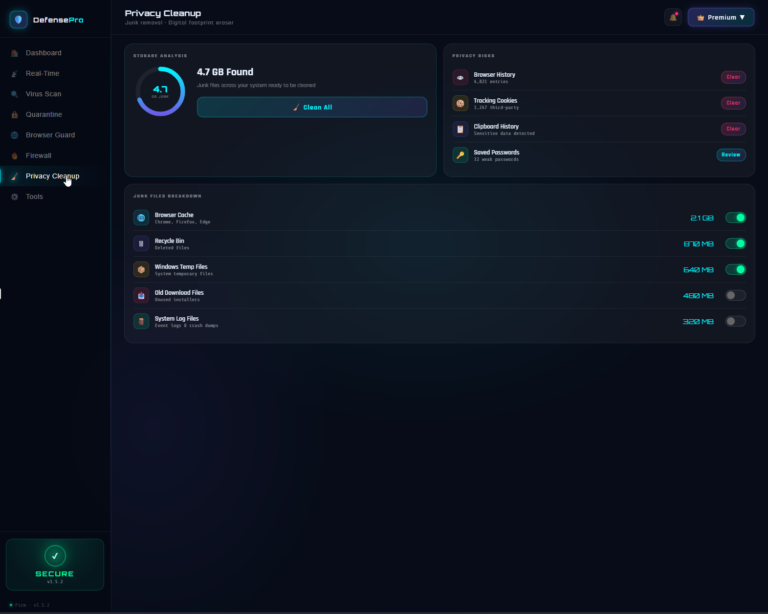This screenshot has width=768, height=614.
Task: Click the Browser Cache globe icon
Action: 141,218
